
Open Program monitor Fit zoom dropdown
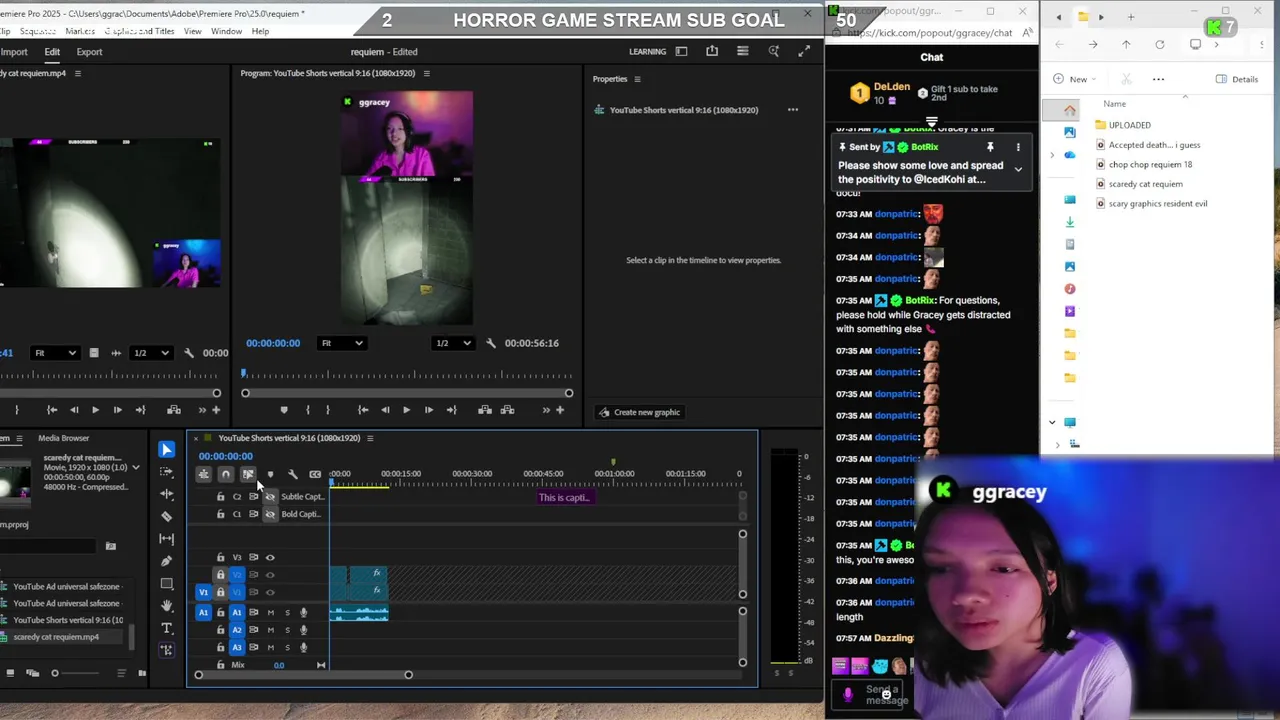[x=340, y=343]
